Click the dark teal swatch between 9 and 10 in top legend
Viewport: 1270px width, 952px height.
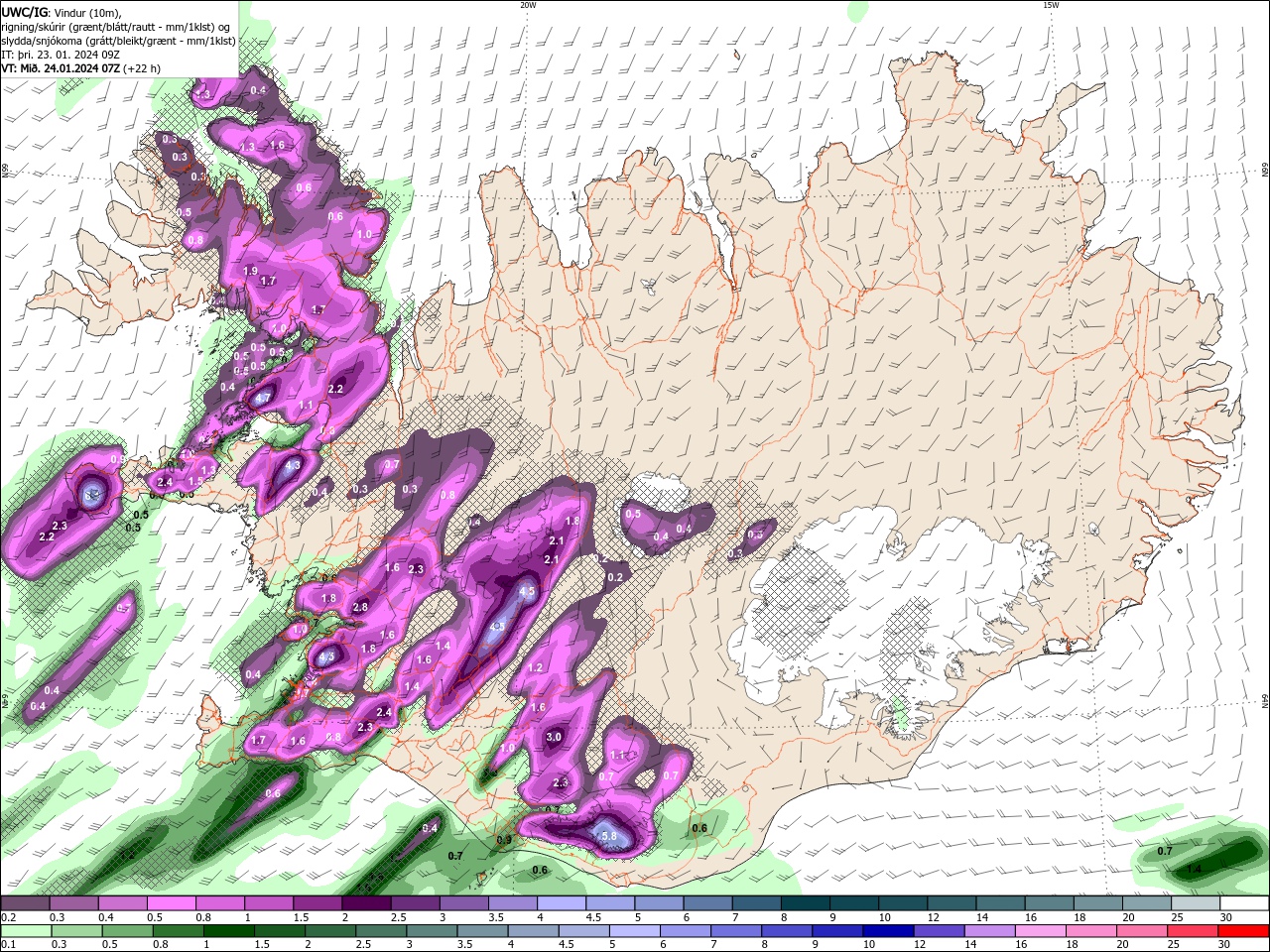pyautogui.click(x=854, y=903)
